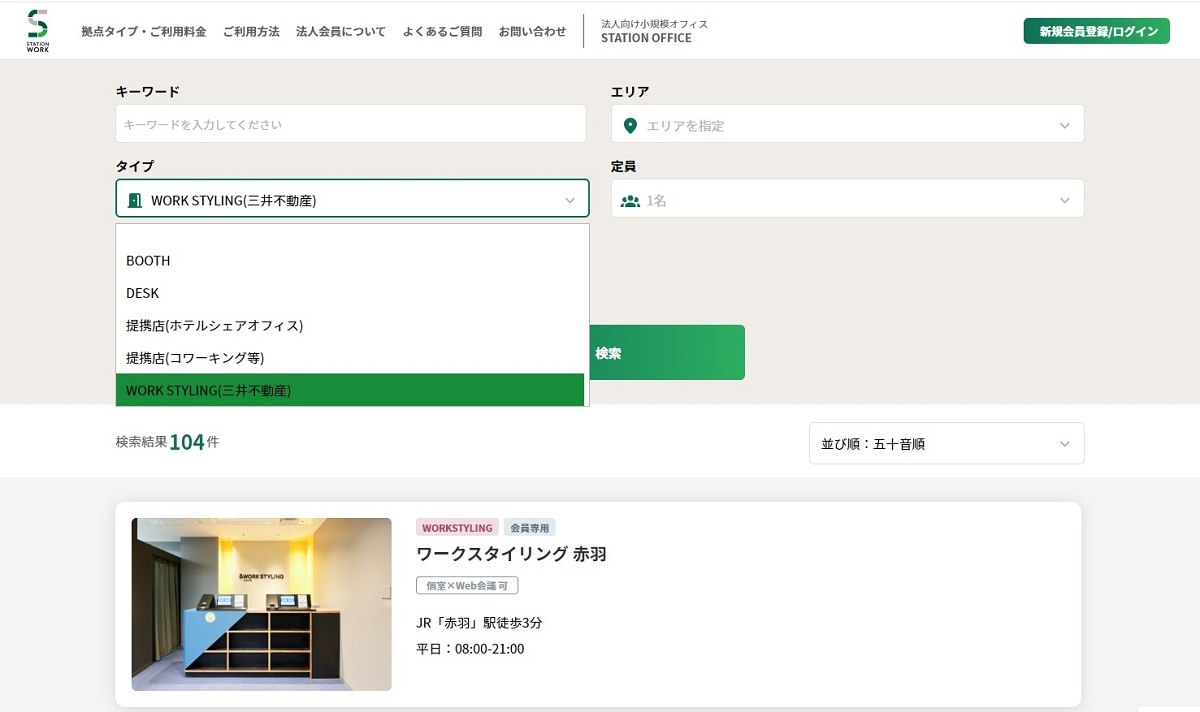1200x712 pixels.
Task: Click the pink WORKSTYLING tag
Action: point(458,527)
